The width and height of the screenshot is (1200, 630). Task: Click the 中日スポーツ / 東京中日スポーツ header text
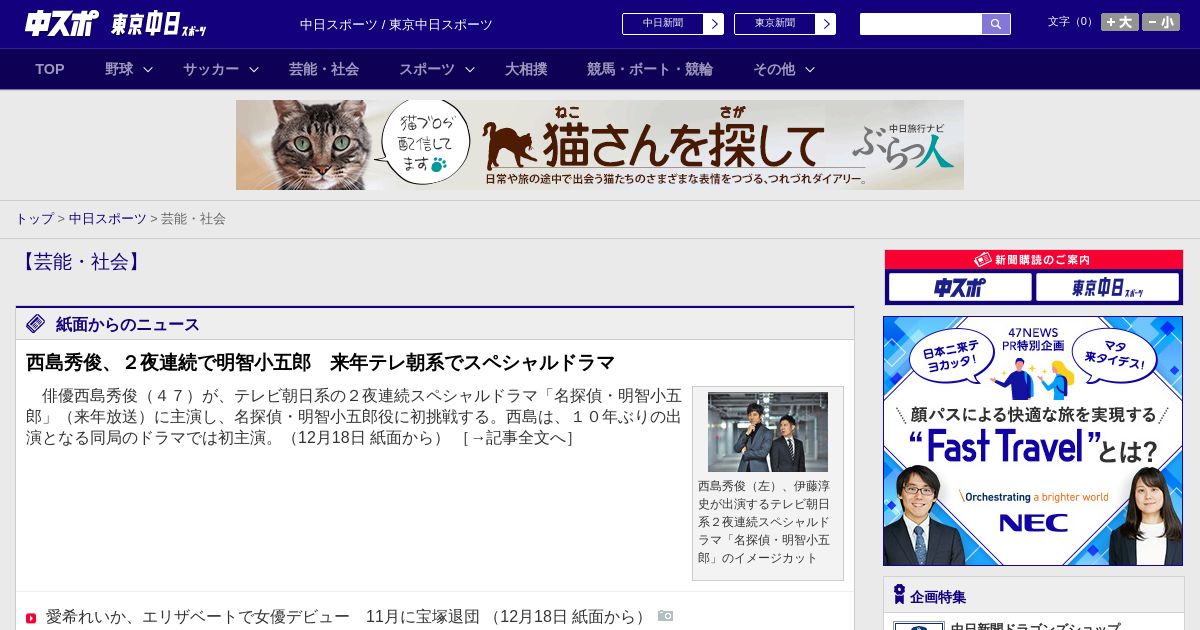(396, 25)
